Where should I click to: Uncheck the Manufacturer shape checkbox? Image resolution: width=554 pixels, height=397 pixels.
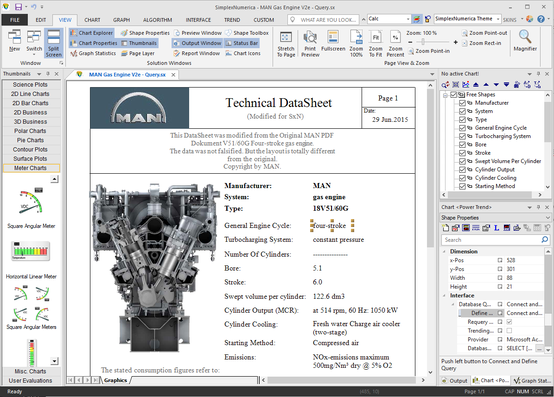(x=462, y=103)
